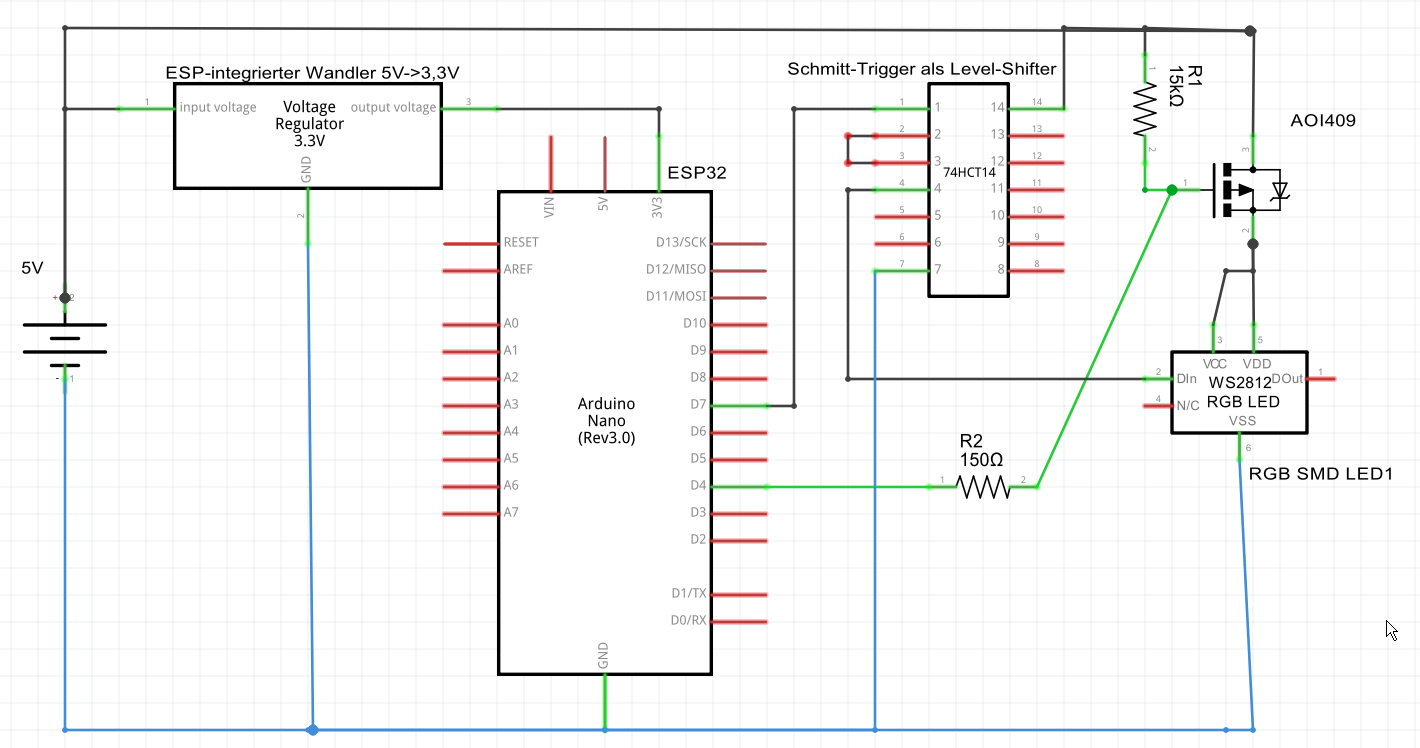Click the 'input voltage' pin label
This screenshot has width=1420, height=748.
point(218,107)
